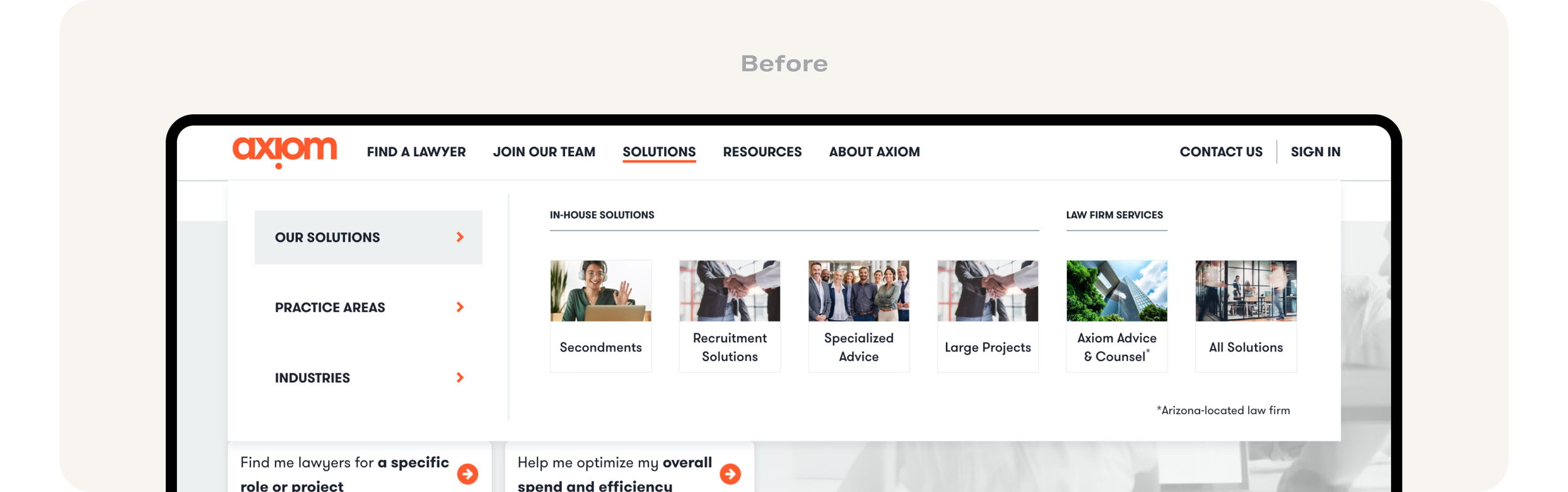Open the All Solutions office image

[x=1246, y=291]
